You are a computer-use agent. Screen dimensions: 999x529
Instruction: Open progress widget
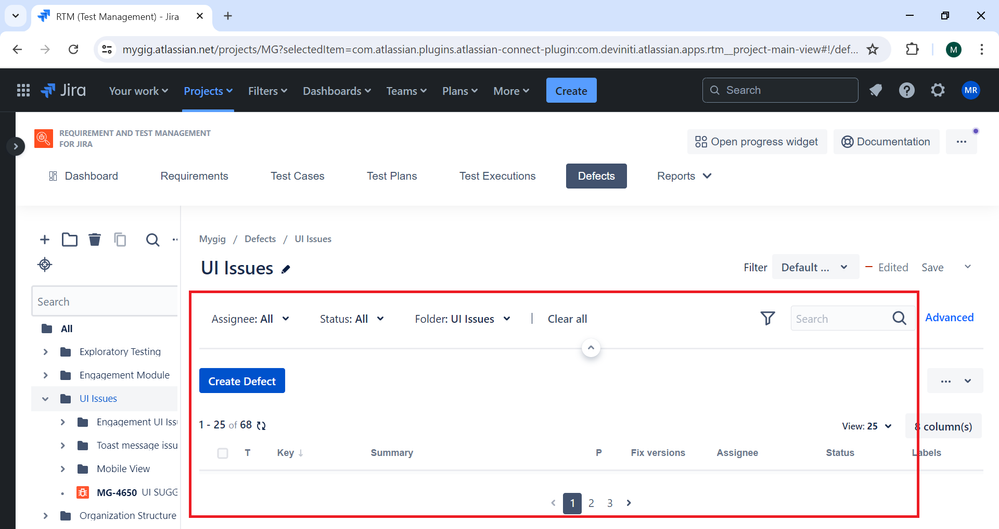[x=757, y=141]
